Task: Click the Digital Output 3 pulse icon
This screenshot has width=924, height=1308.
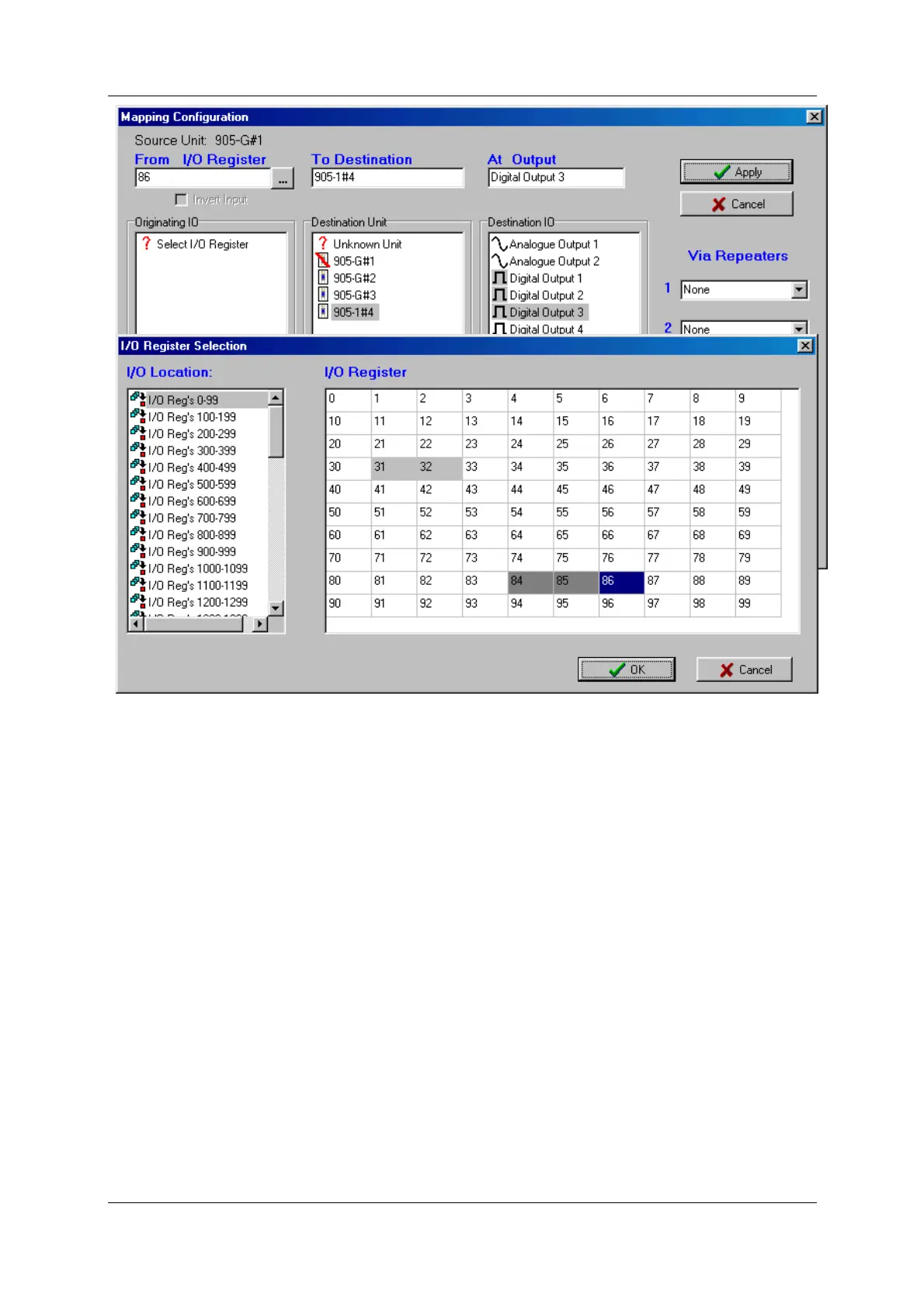Action: point(499,312)
